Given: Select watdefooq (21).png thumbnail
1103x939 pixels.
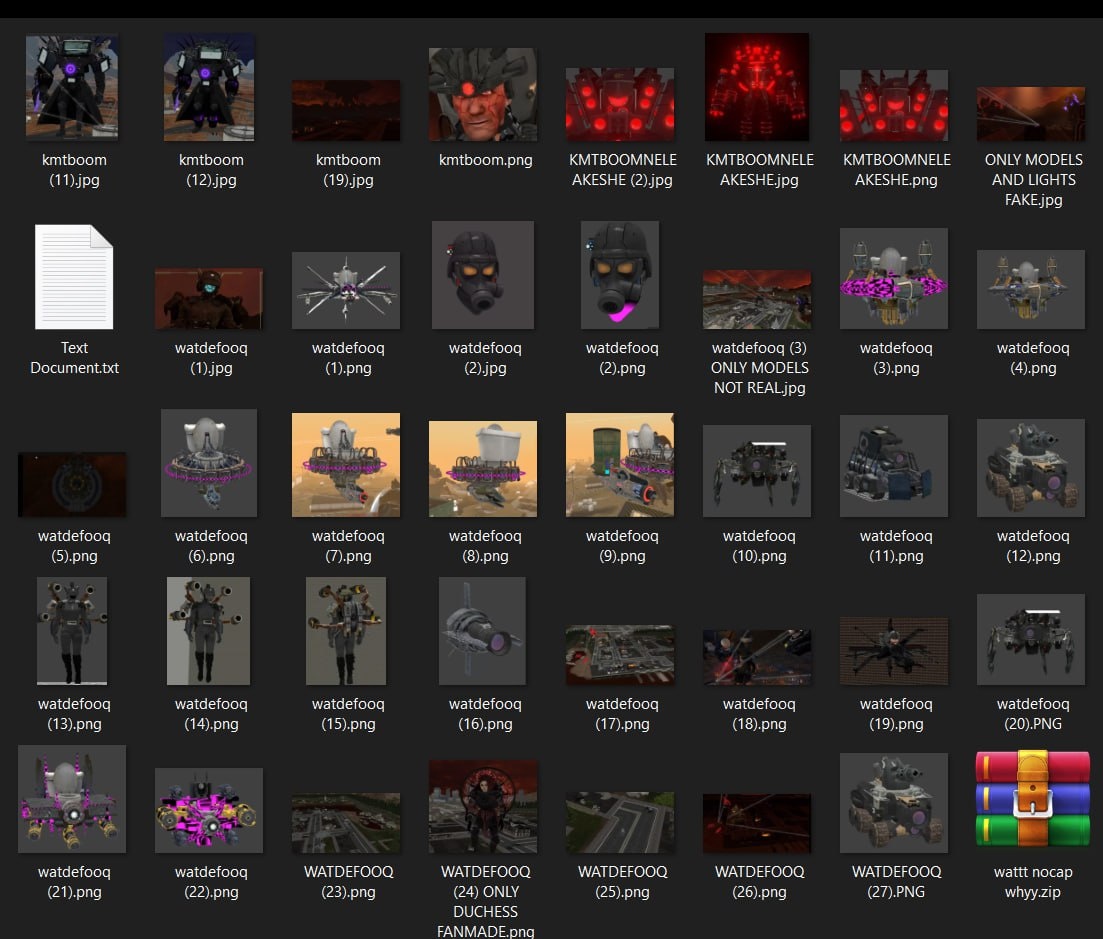Looking at the screenshot, I should [72, 799].
